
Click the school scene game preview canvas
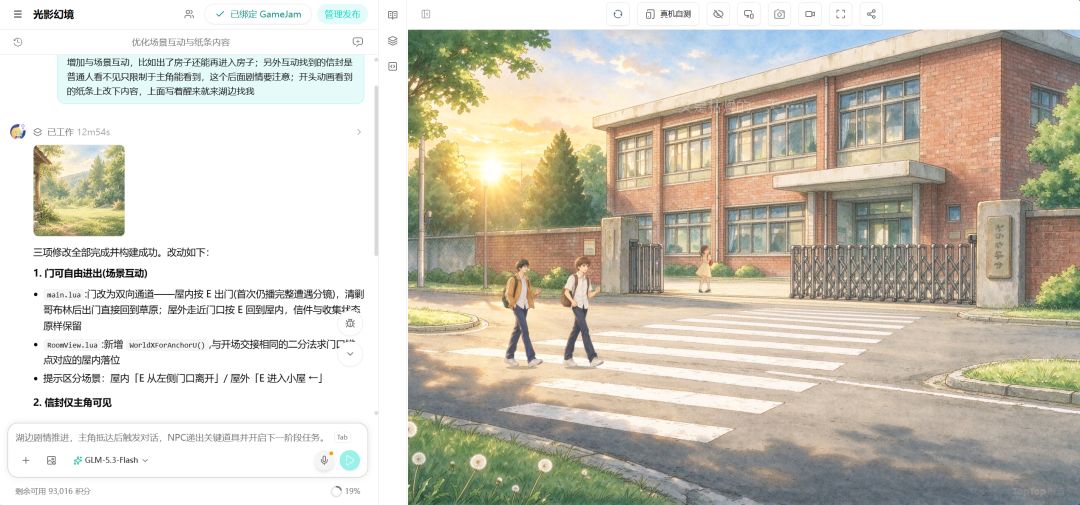pos(744,267)
